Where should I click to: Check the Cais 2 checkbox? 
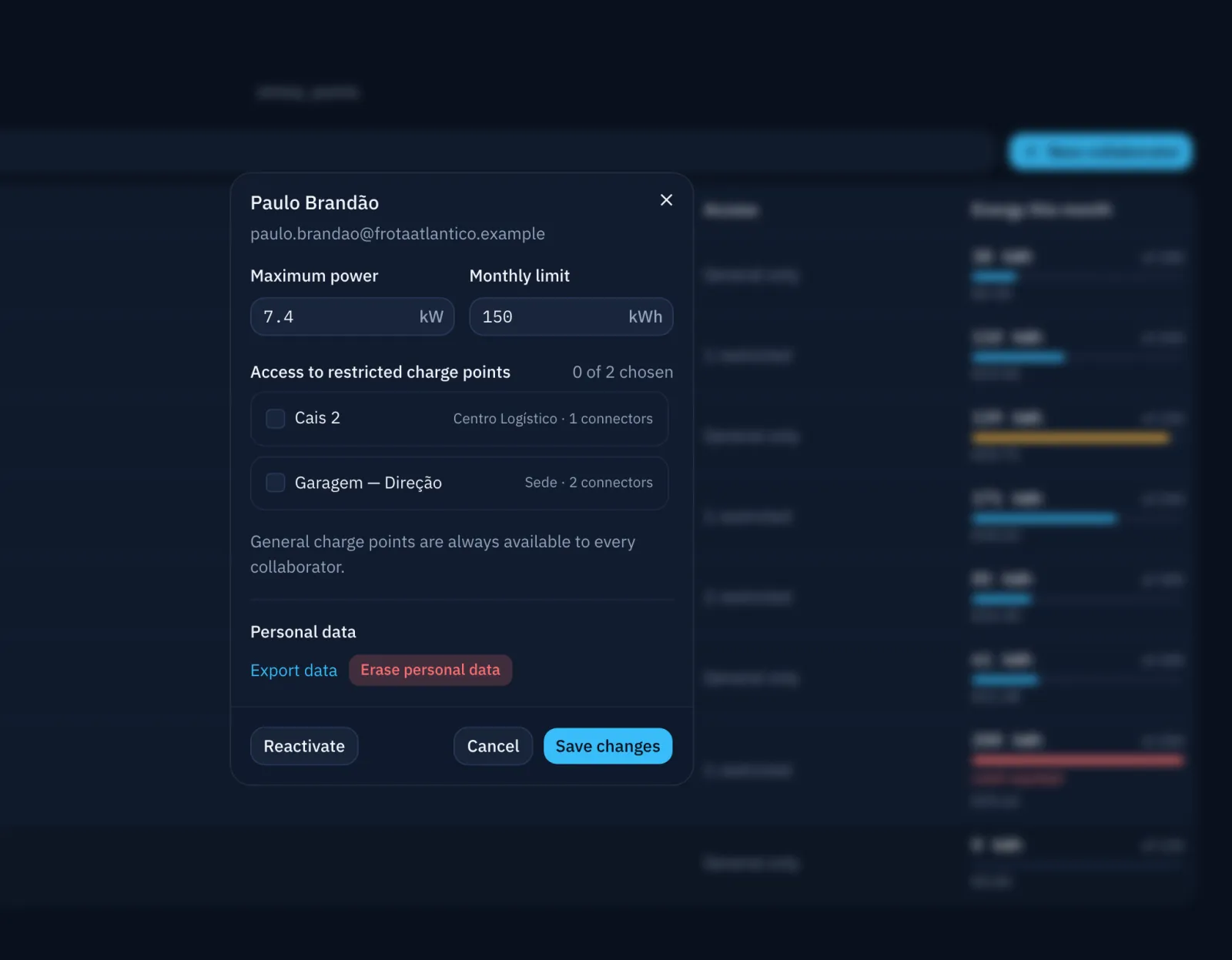point(275,419)
